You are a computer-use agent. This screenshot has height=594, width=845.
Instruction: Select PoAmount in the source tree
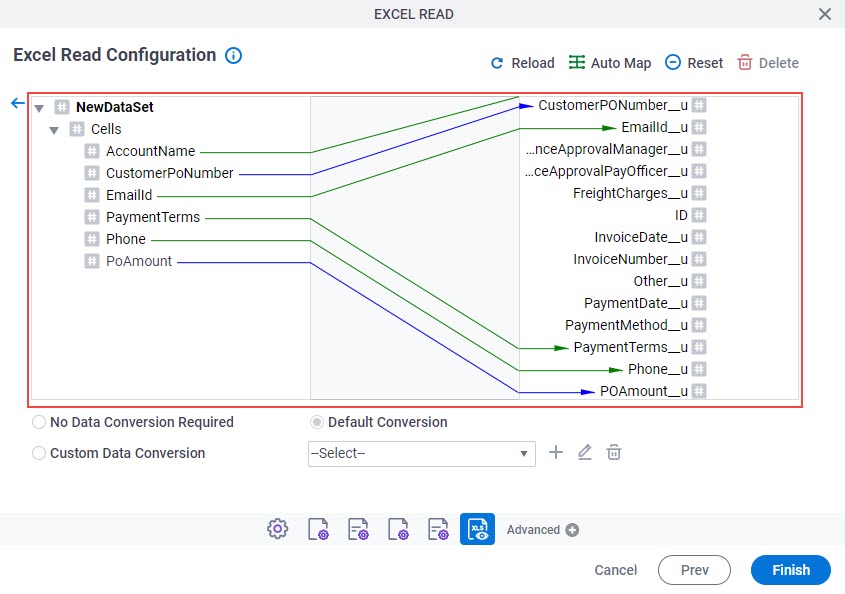[x=138, y=261]
